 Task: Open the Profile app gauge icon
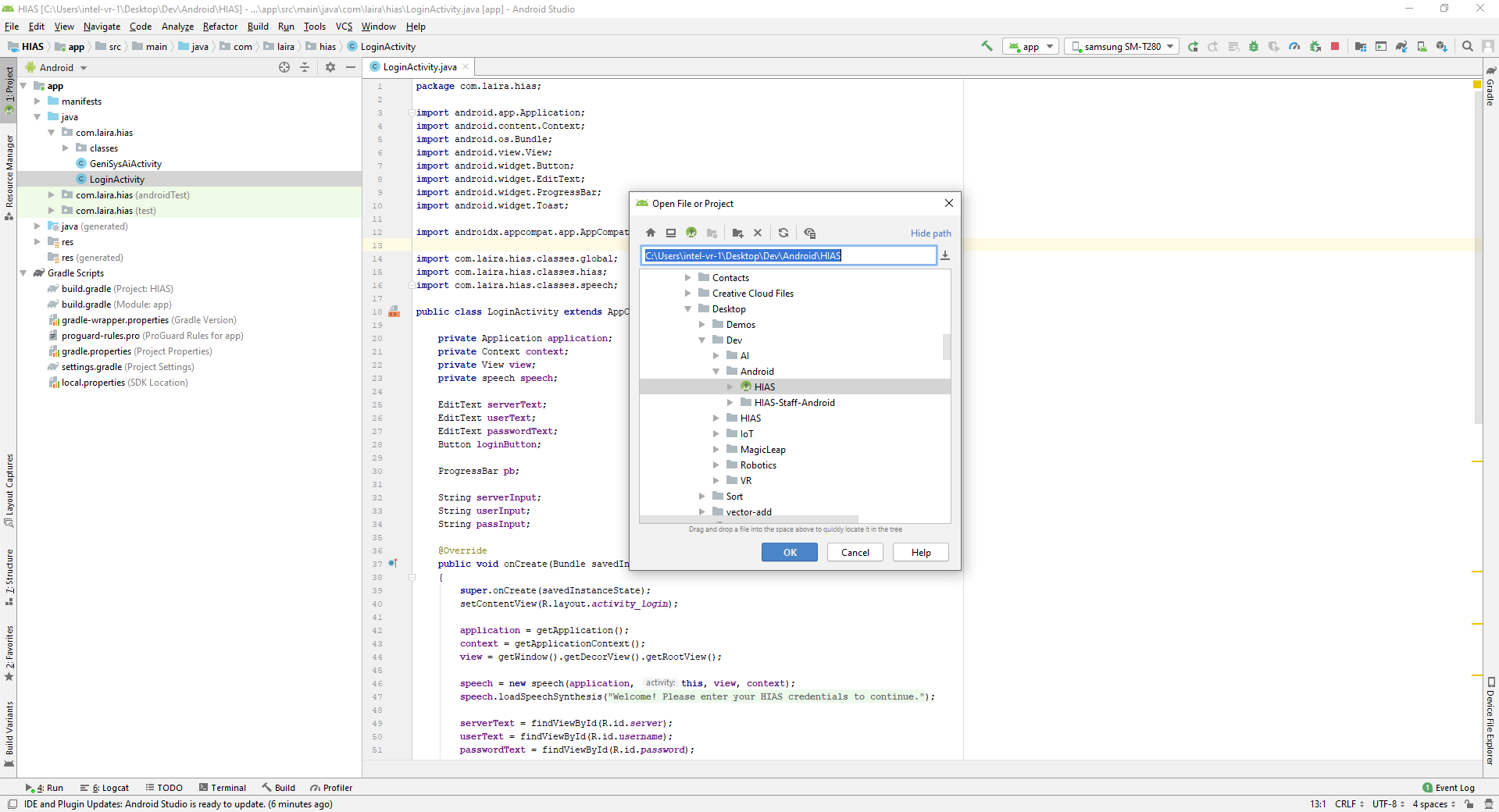point(1294,46)
